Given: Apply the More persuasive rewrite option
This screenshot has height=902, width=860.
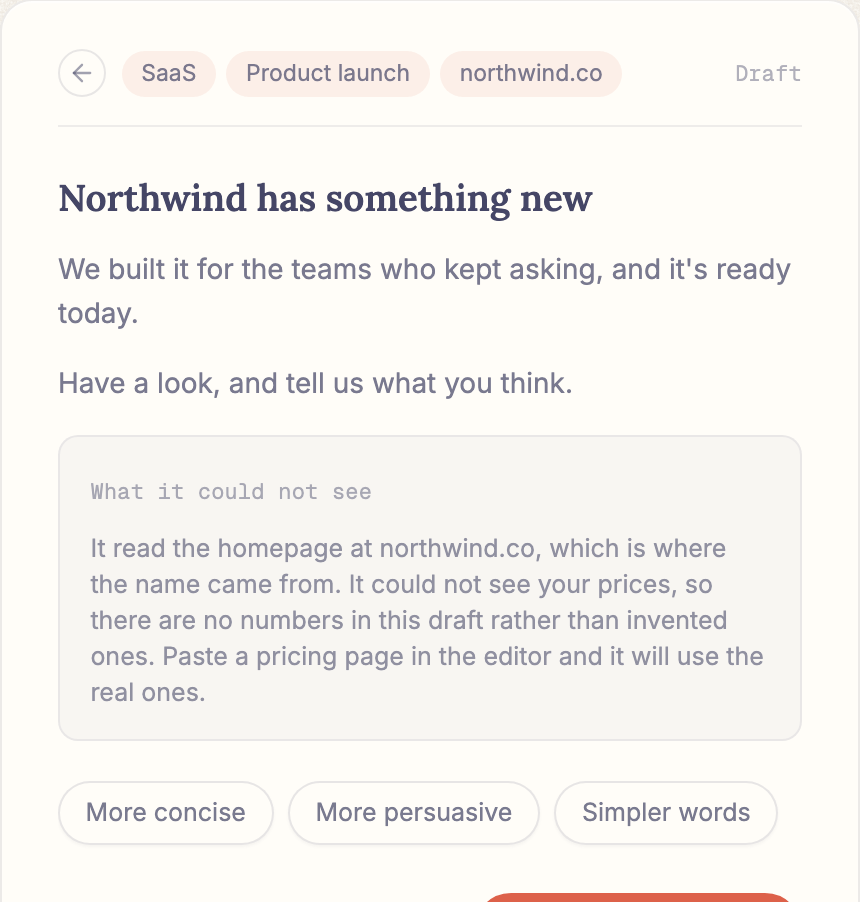Looking at the screenshot, I should pyautogui.click(x=414, y=813).
